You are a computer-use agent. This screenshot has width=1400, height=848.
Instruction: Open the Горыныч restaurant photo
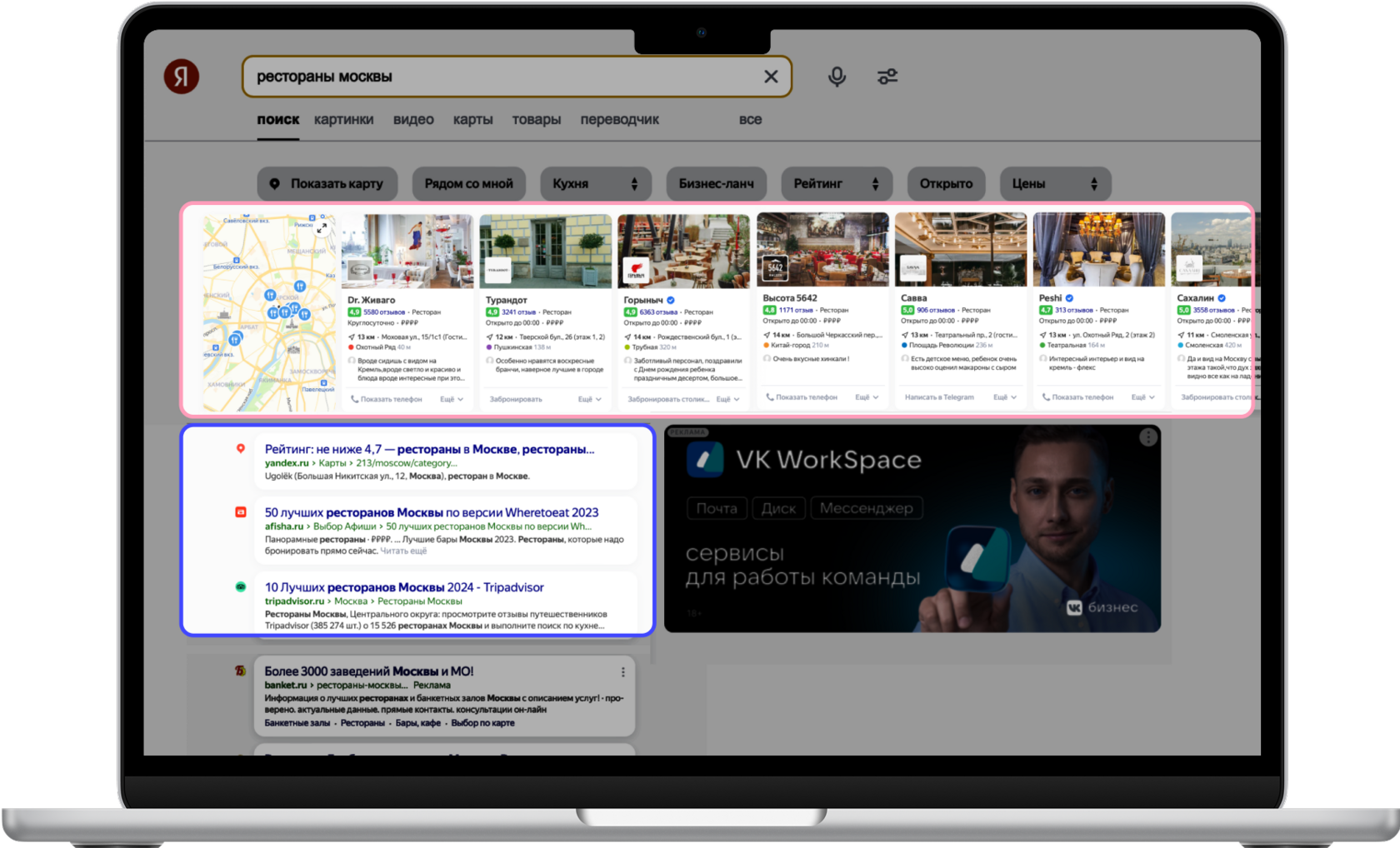[684, 251]
